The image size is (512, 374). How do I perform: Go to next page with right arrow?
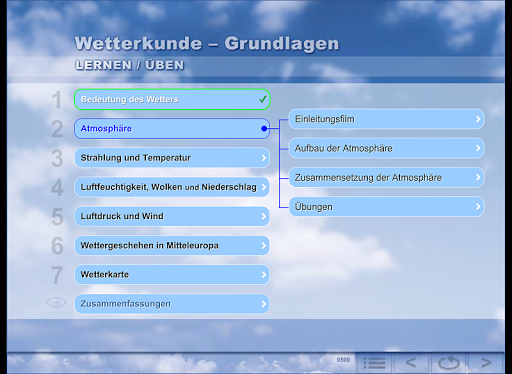point(486,363)
